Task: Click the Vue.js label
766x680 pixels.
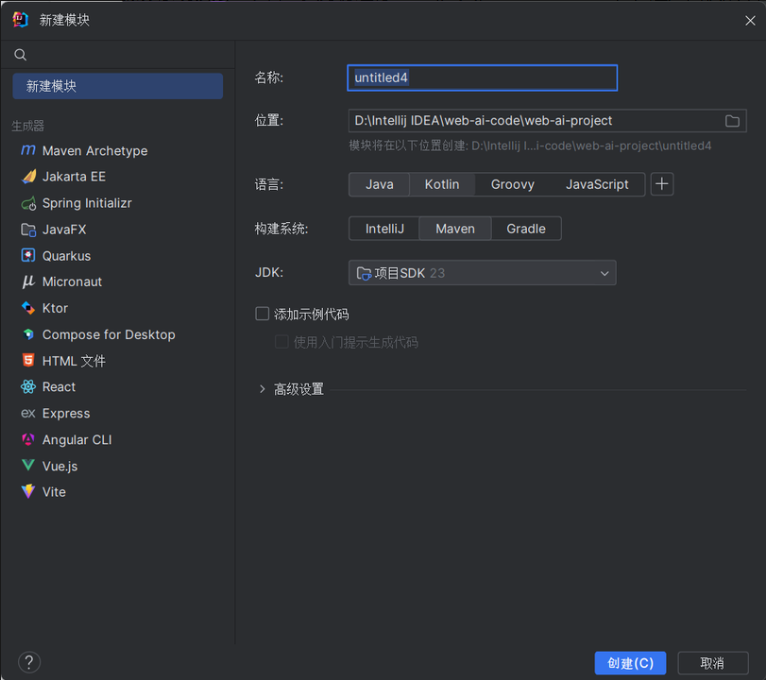Action: pos(60,466)
